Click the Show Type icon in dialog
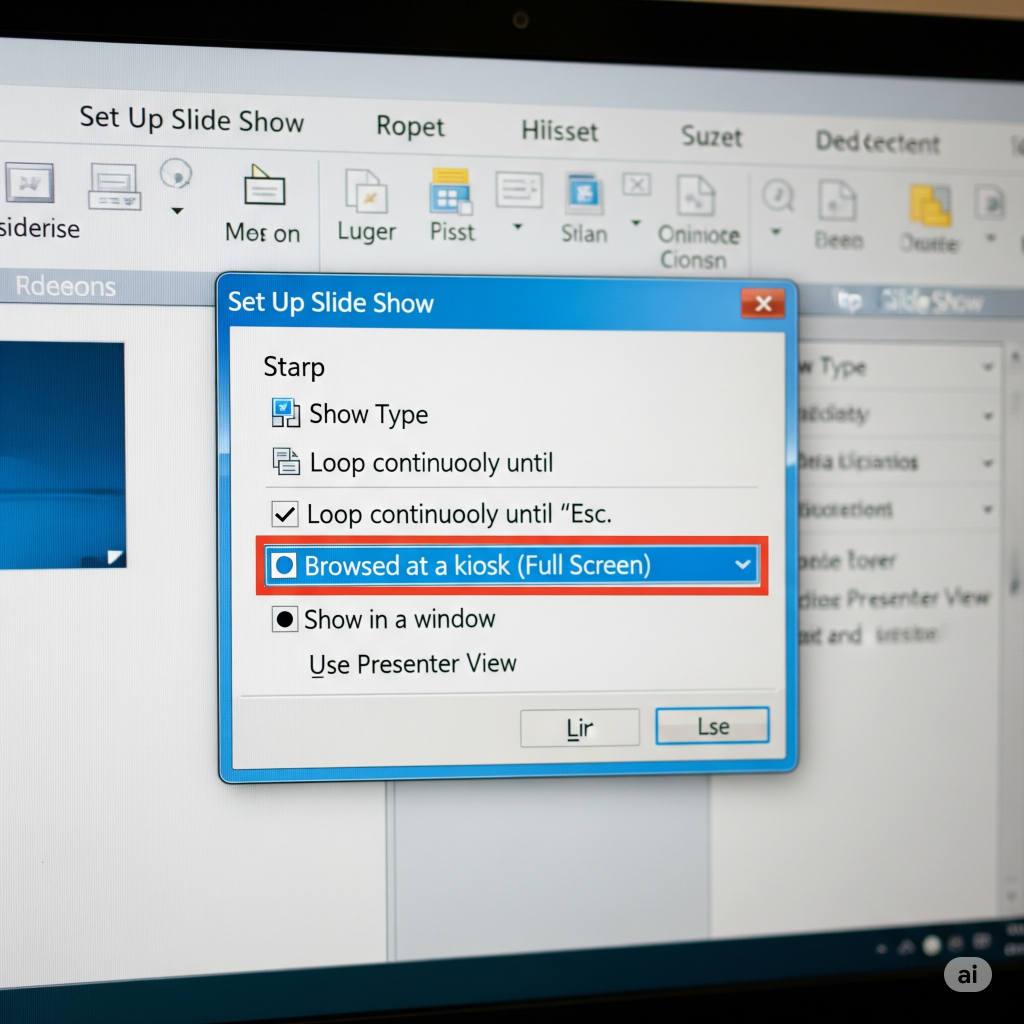 point(286,413)
